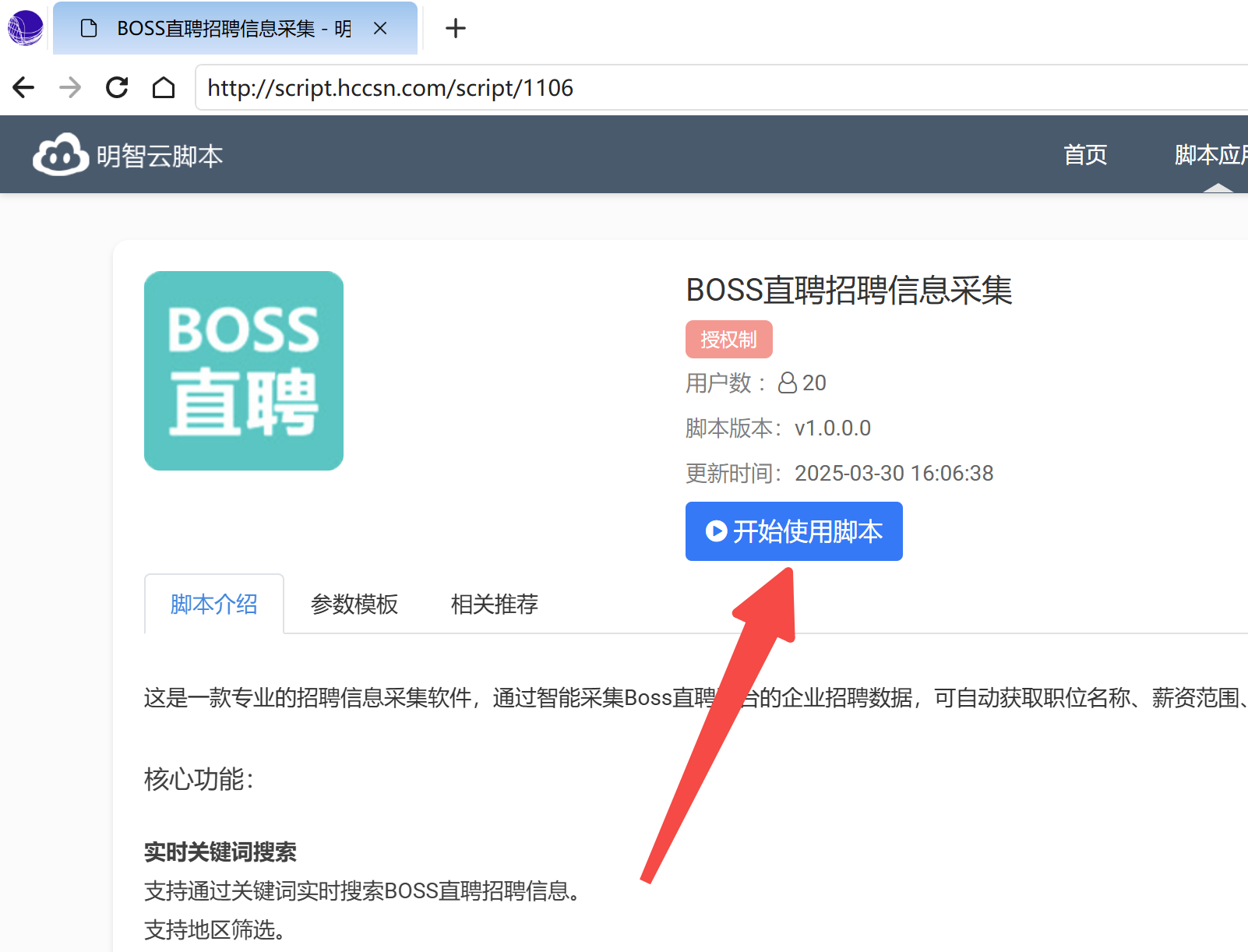The width and height of the screenshot is (1248, 952).
Task: Click the 明智云脚本 cloud logo
Action: (x=61, y=154)
